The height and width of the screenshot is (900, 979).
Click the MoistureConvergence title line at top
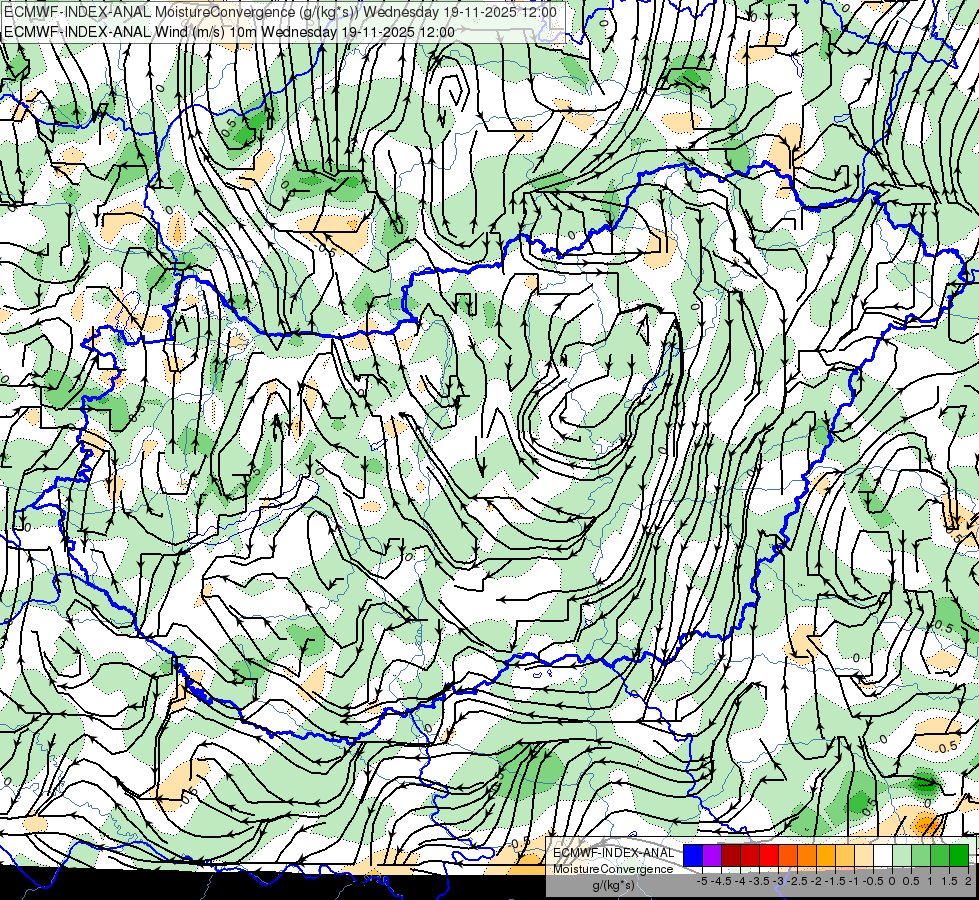click(x=280, y=11)
